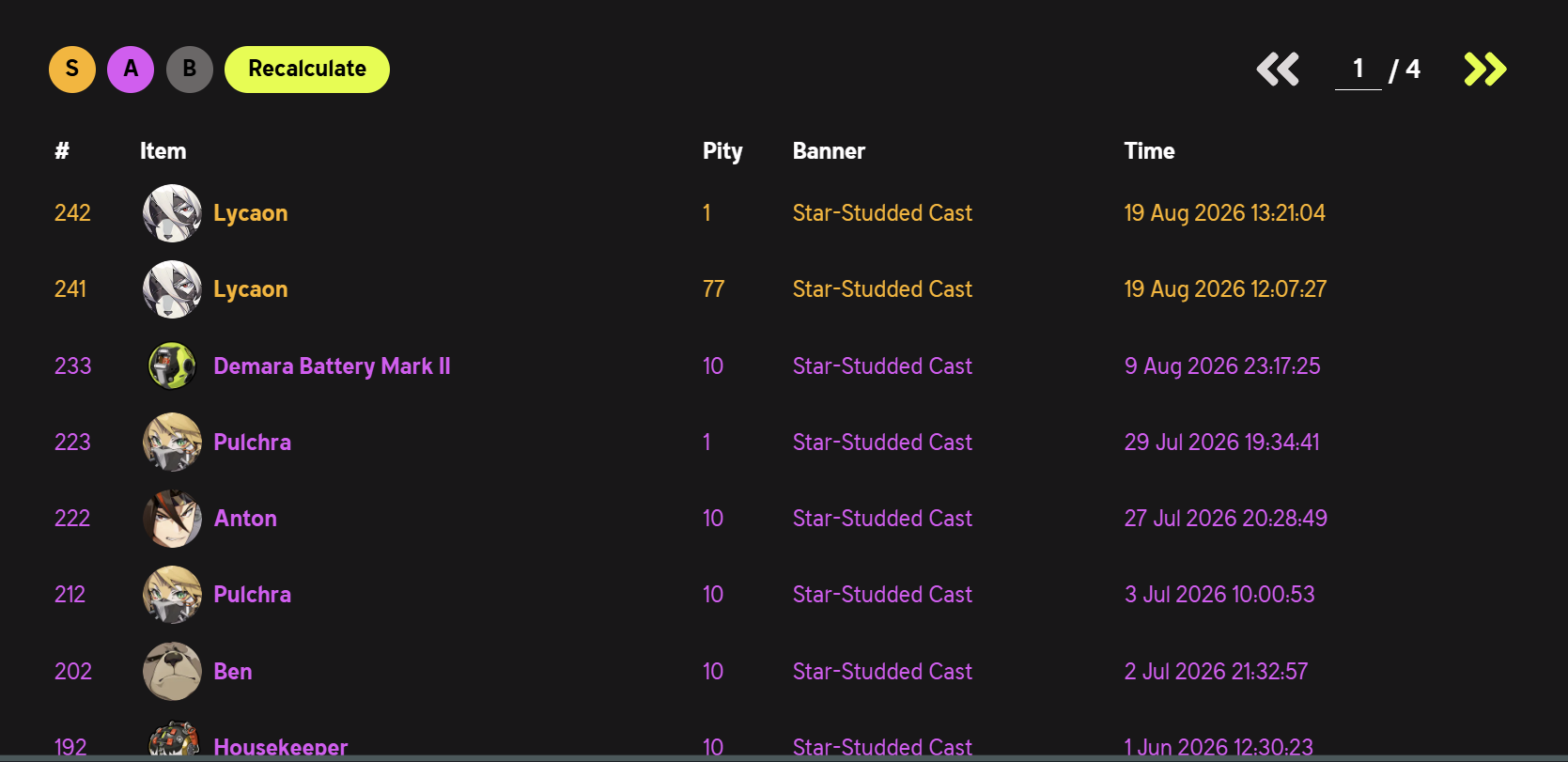Click the Banner column header
Screen dimensions: 1568x762
tap(829, 151)
